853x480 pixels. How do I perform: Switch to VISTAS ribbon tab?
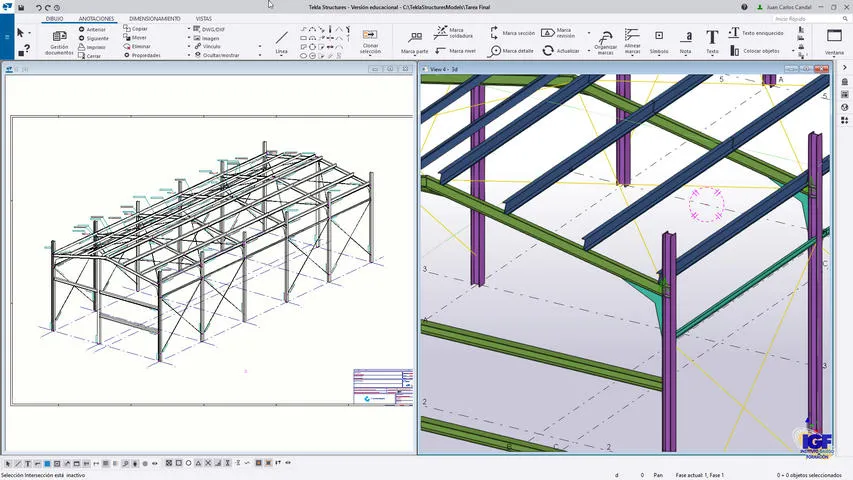click(203, 19)
